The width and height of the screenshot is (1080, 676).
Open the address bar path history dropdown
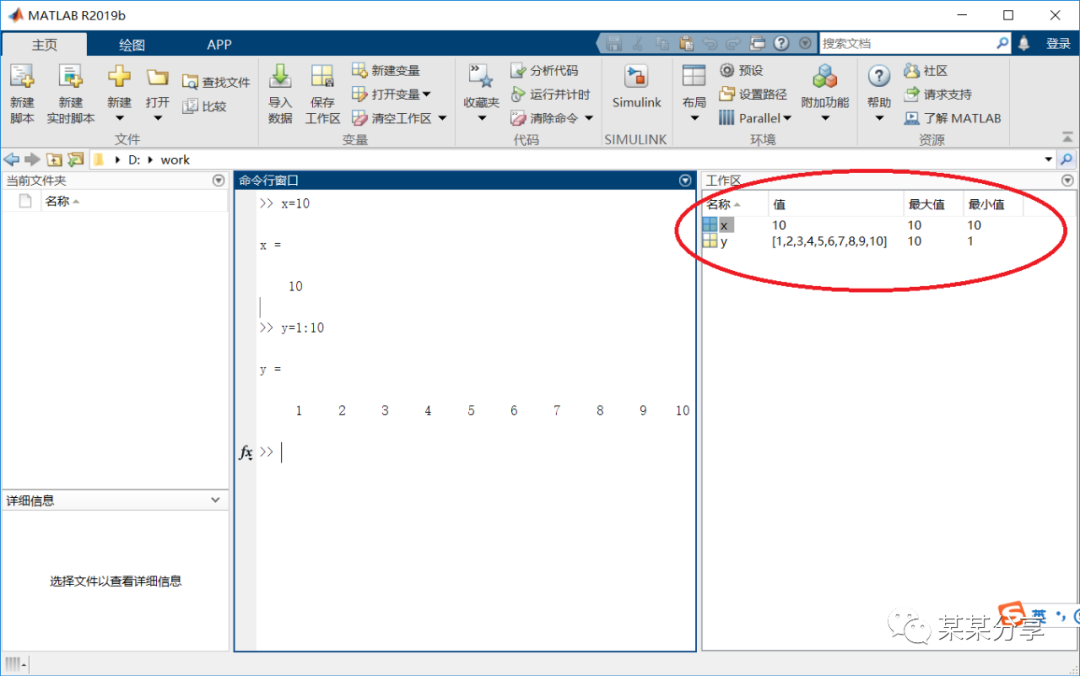(x=1048, y=160)
